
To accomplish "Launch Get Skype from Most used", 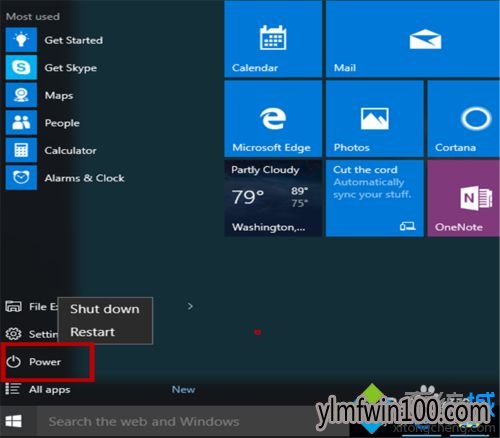I will tap(21, 68).
